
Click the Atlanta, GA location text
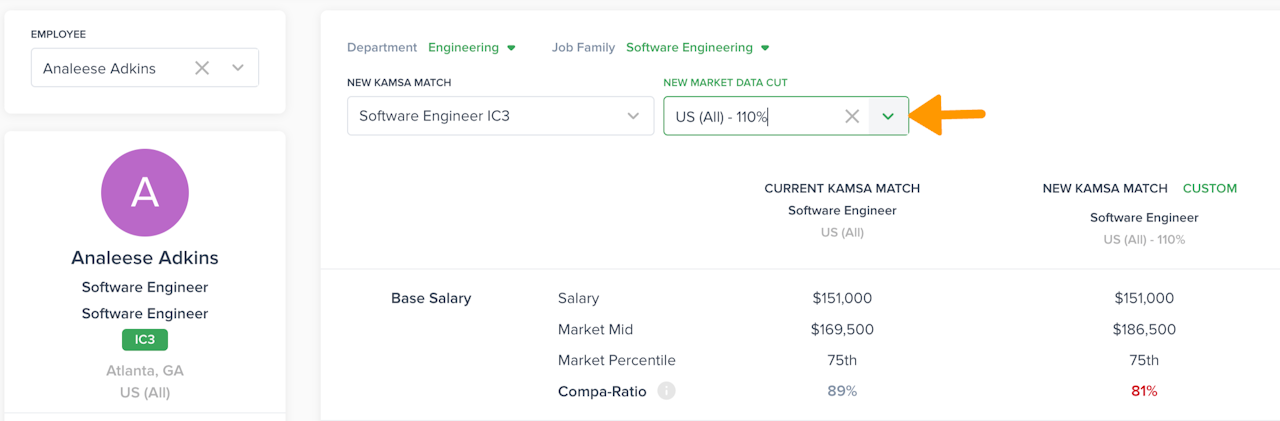pyautogui.click(x=145, y=370)
